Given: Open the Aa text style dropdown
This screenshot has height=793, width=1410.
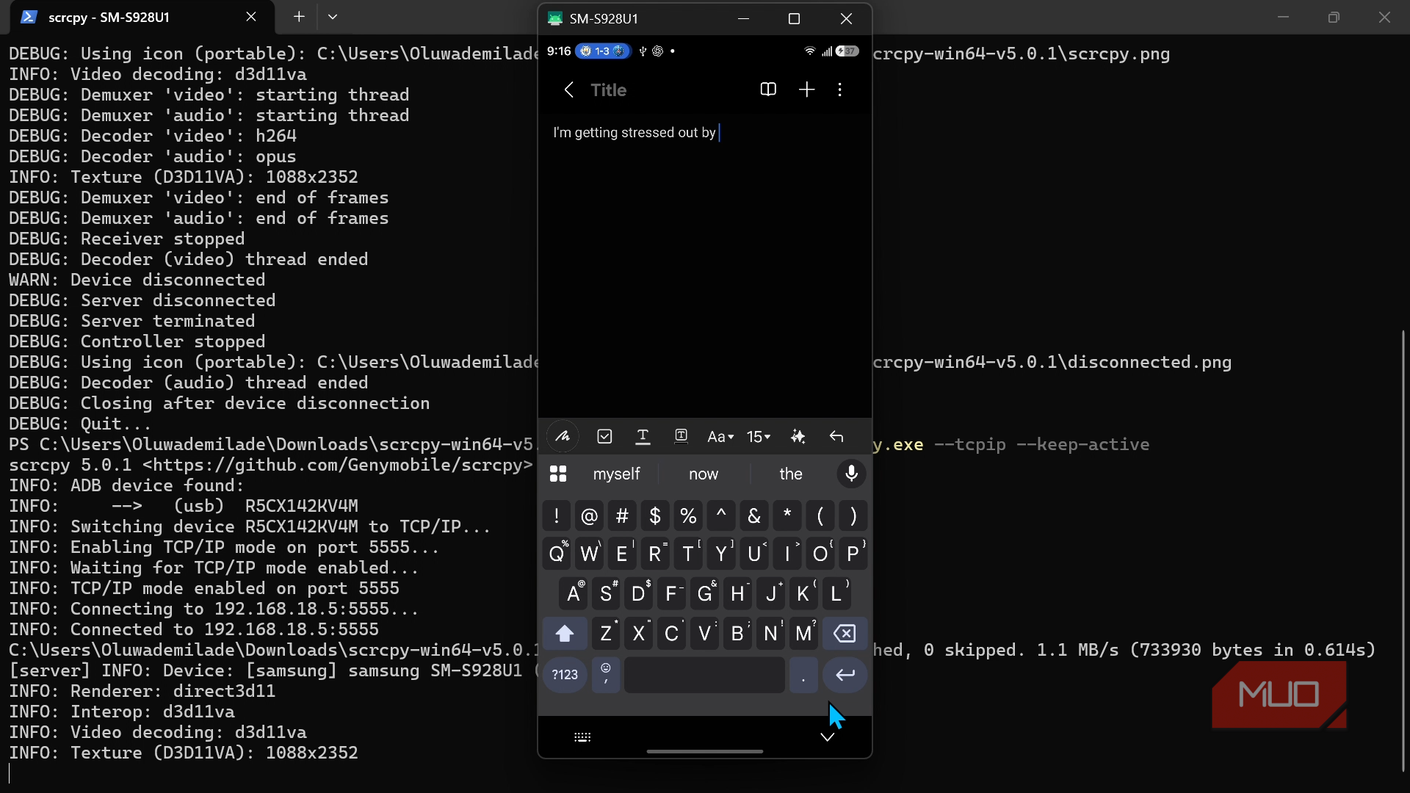Looking at the screenshot, I should click(x=720, y=436).
